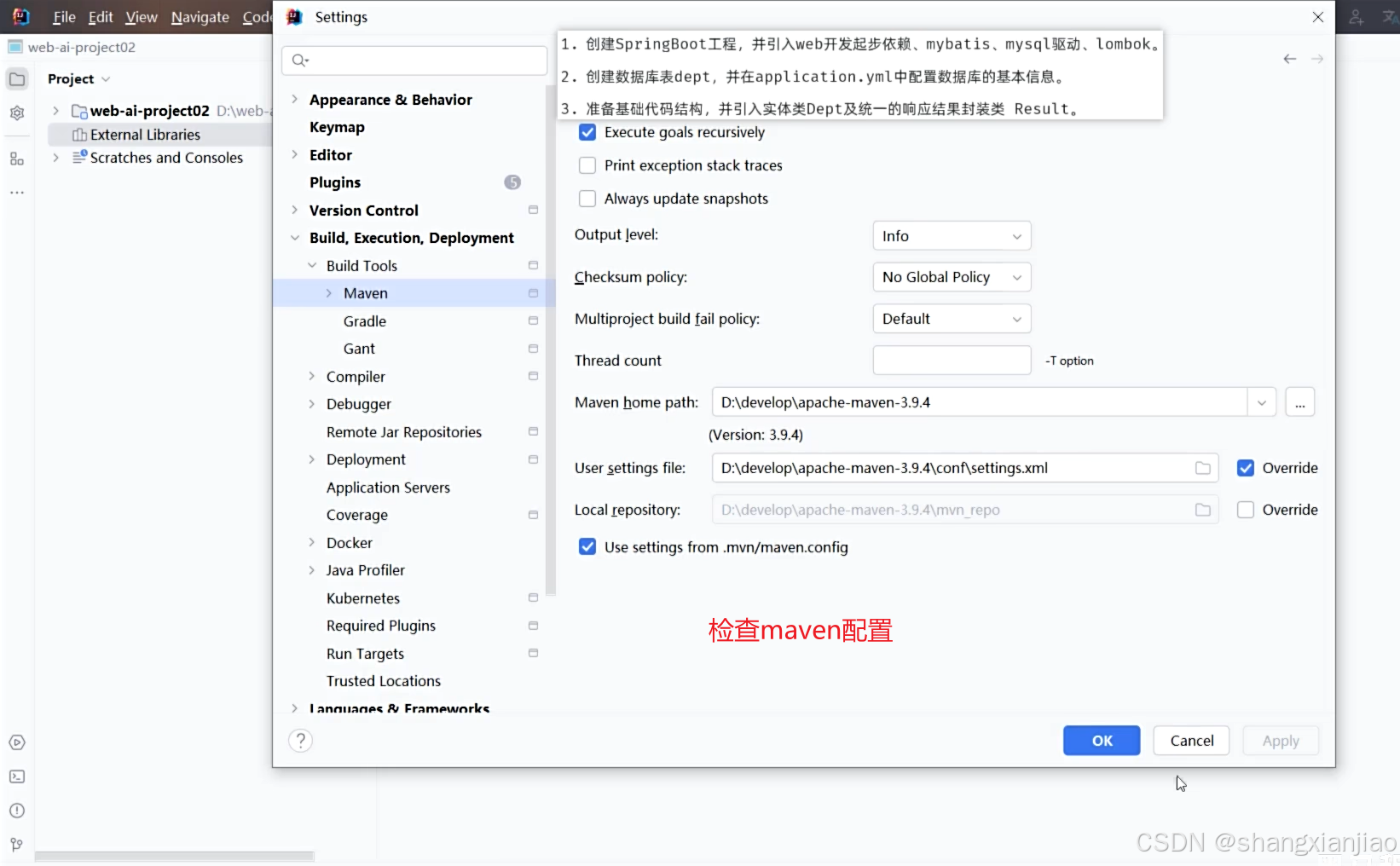Click the project-level marker beside Run Targets
Screen dimensions: 1400x866
coord(533,653)
